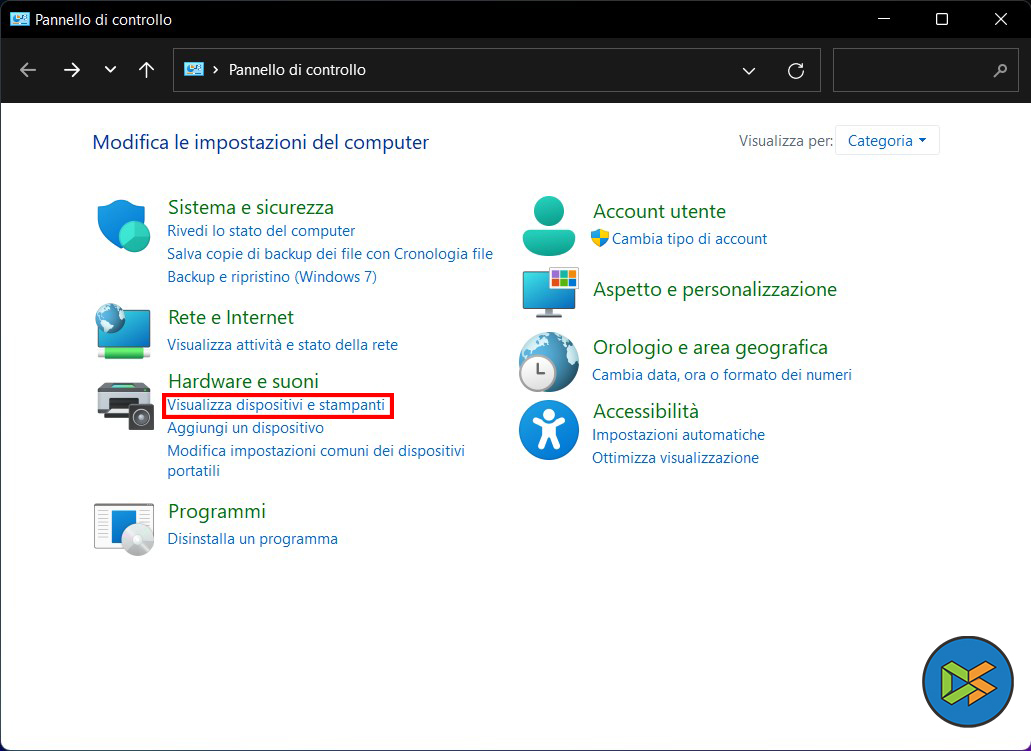Click the Hardware e suoni printer icon
The height and width of the screenshot is (751, 1031).
(x=125, y=405)
